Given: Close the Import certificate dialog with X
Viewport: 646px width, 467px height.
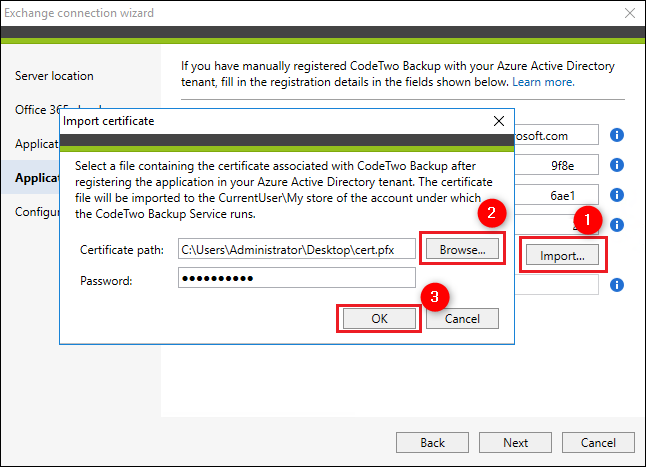Looking at the screenshot, I should (x=499, y=121).
